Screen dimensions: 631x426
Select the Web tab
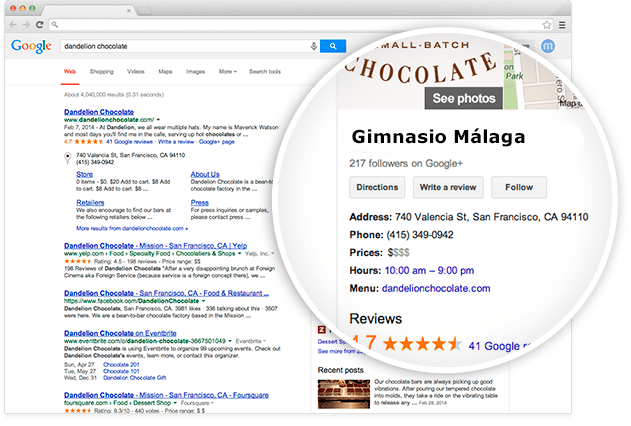pos(70,72)
